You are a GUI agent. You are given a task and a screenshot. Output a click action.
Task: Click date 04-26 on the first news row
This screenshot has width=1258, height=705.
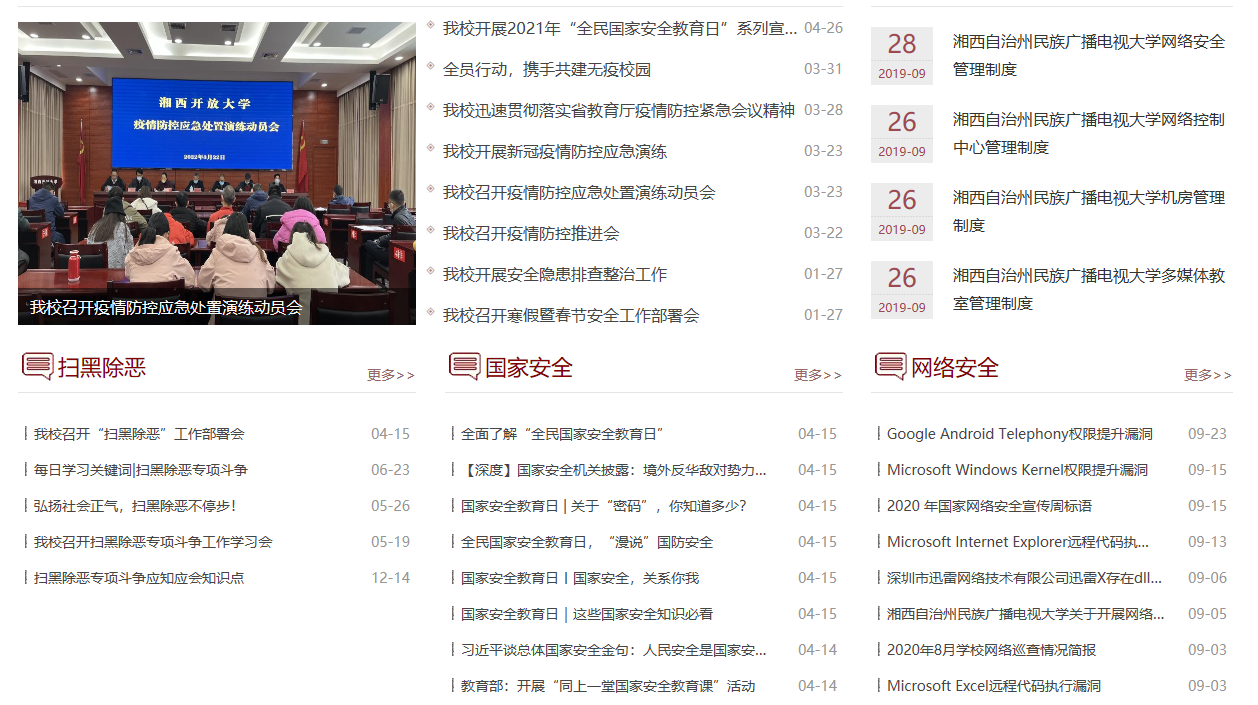823,28
